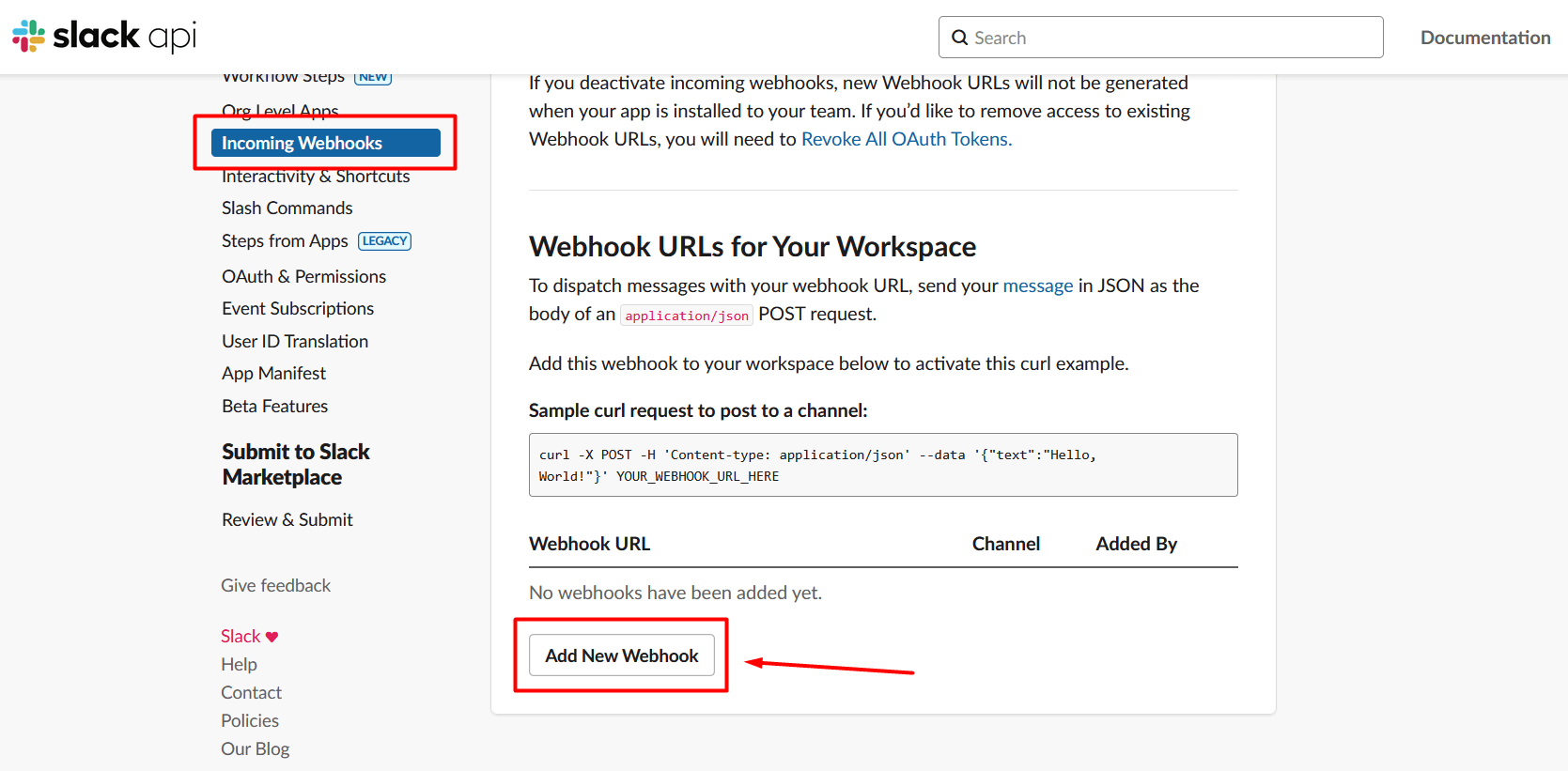Click the search magnifier icon

point(959,38)
